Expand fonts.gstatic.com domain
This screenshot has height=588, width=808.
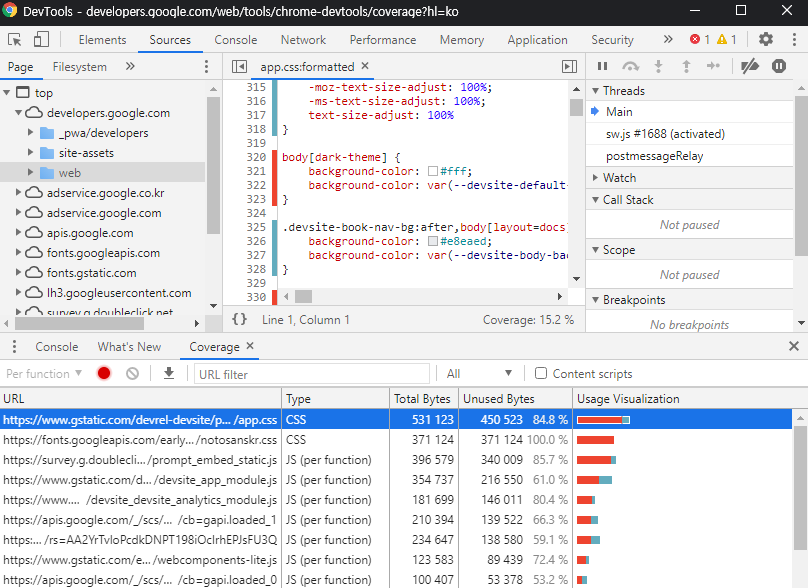click(x=19, y=272)
